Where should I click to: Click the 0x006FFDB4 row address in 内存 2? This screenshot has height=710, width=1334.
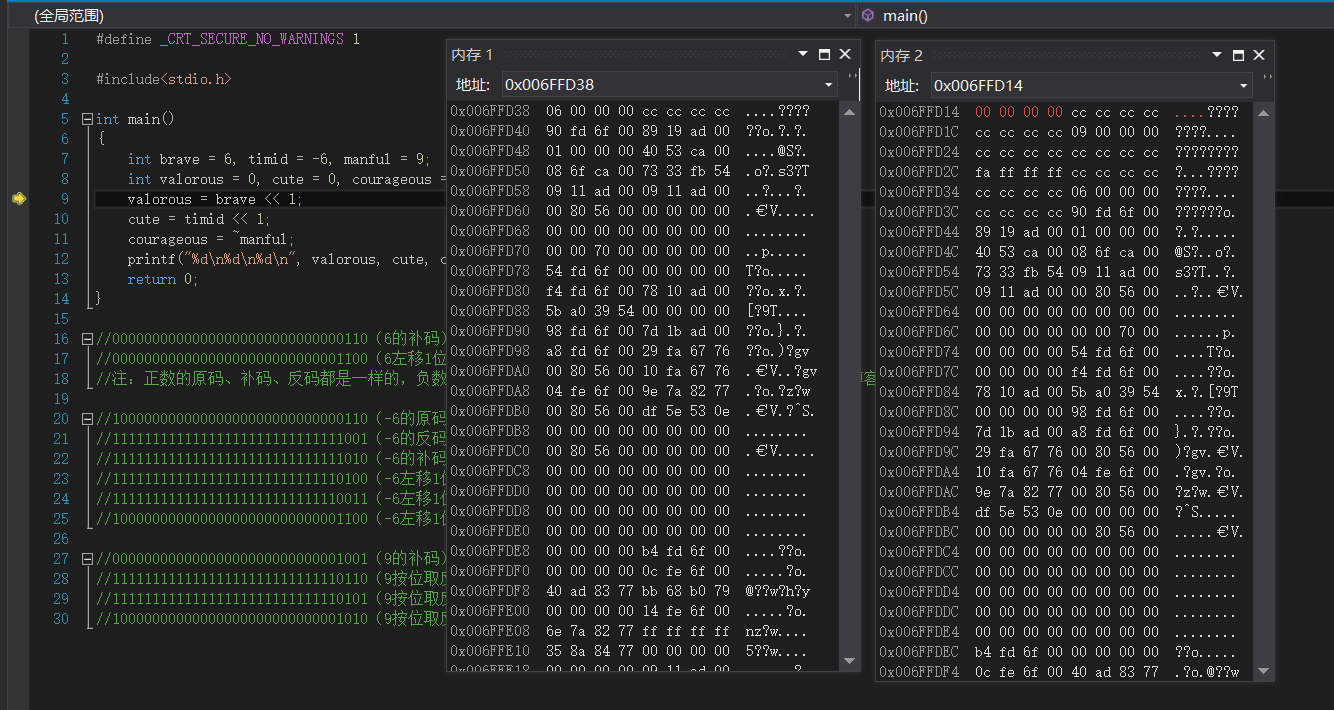(x=919, y=512)
